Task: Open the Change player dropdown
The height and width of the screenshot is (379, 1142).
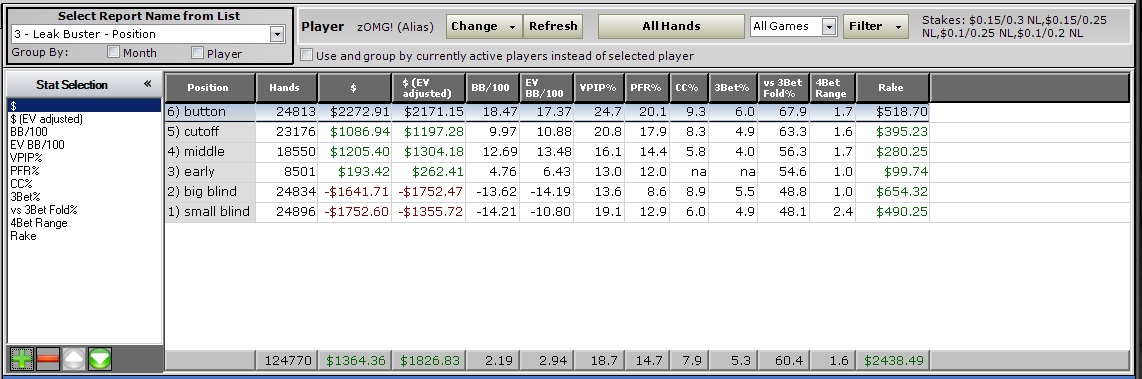Action: [484, 26]
